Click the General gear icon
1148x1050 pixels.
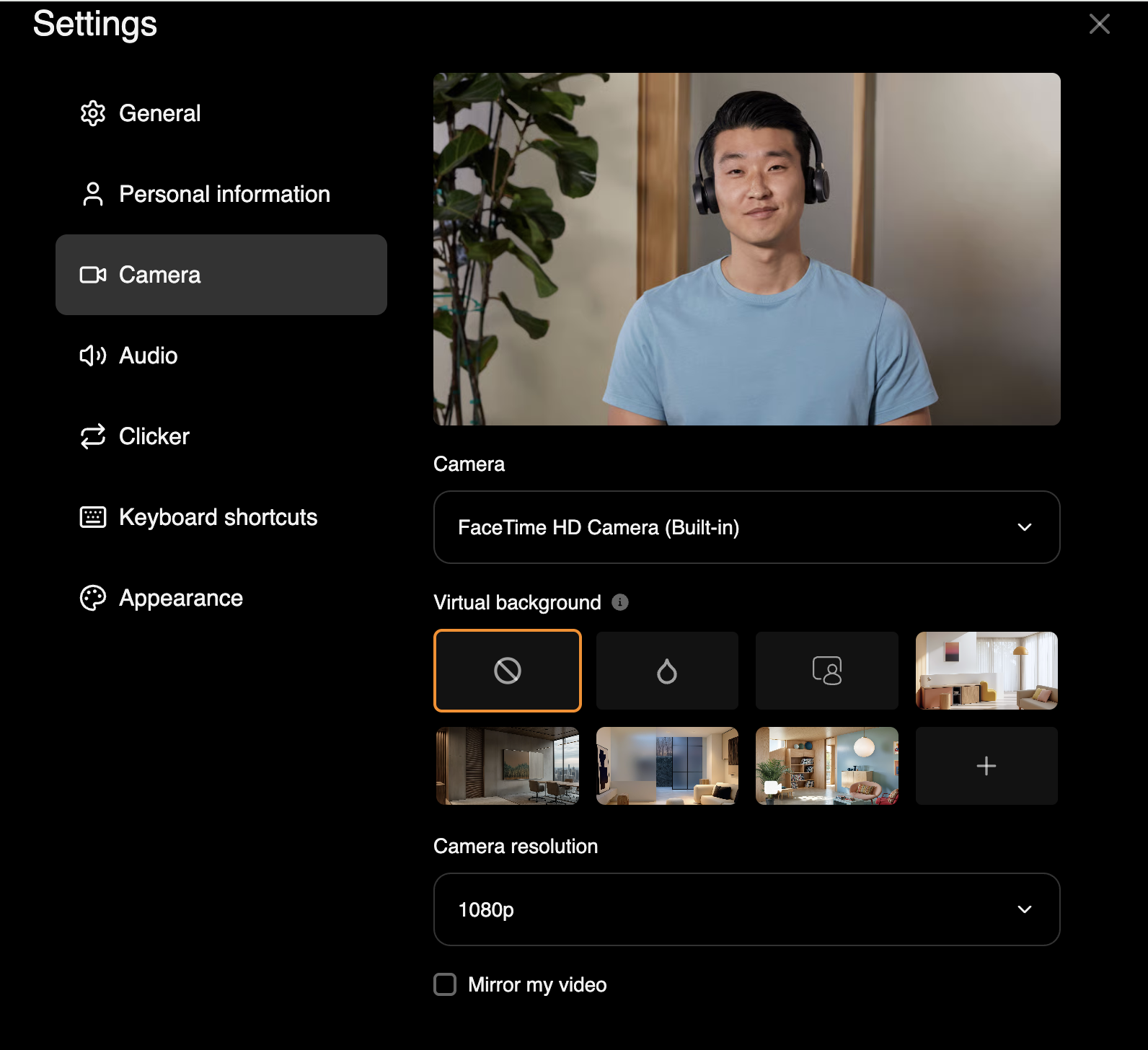pyautogui.click(x=93, y=113)
